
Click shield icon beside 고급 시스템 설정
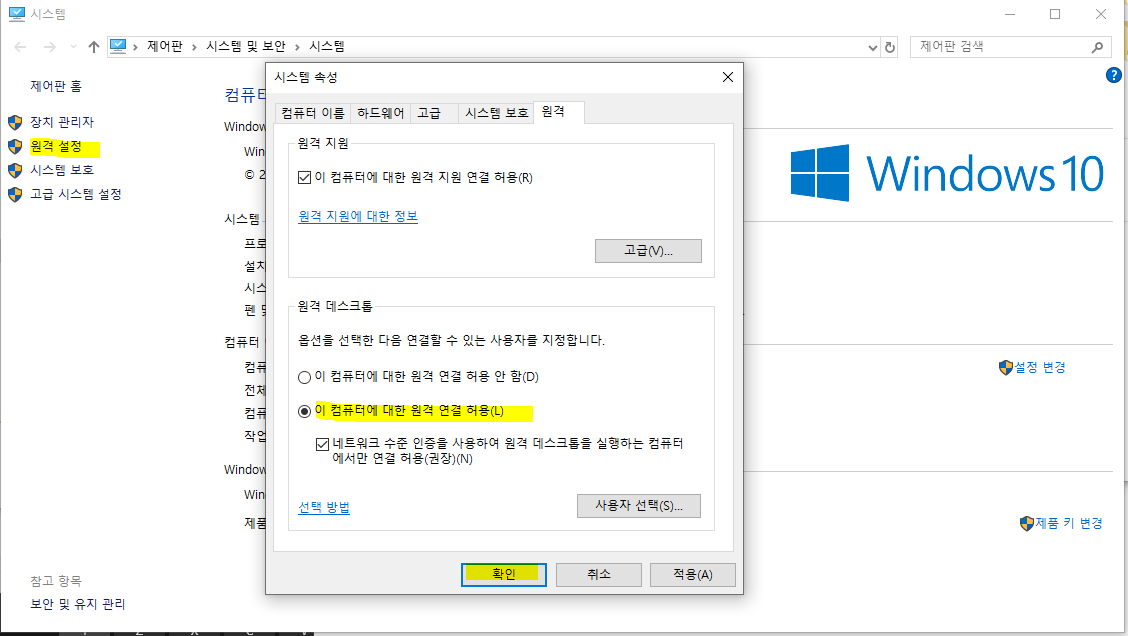[15, 194]
